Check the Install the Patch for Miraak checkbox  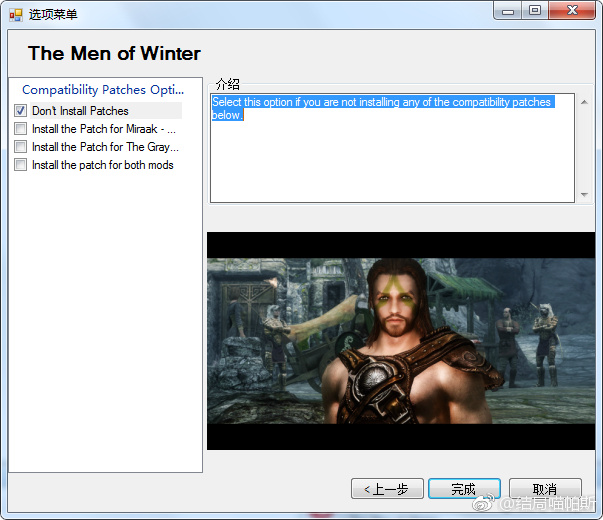click(x=20, y=128)
